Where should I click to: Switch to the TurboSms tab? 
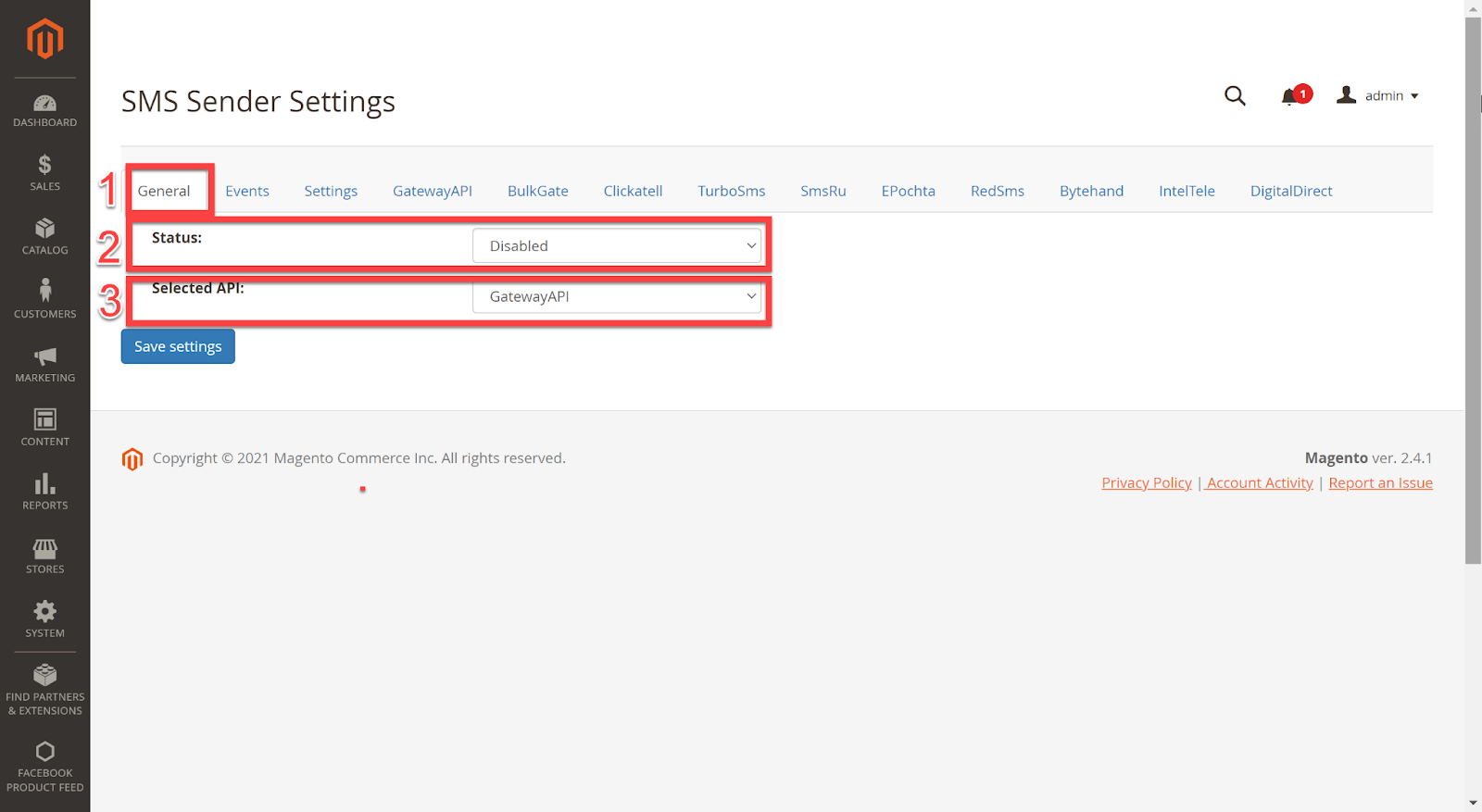[x=732, y=191]
